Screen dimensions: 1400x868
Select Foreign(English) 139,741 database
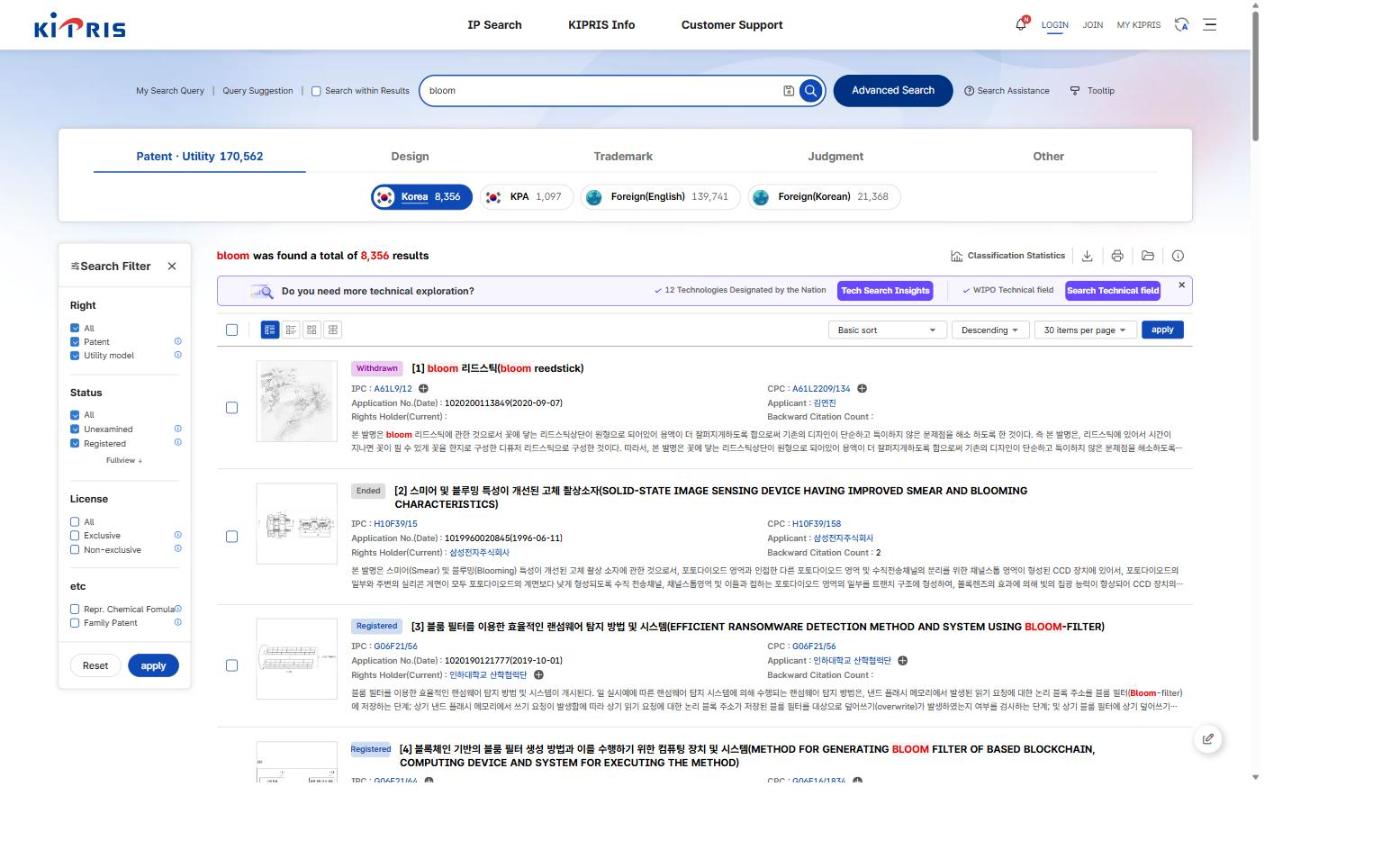click(x=660, y=197)
